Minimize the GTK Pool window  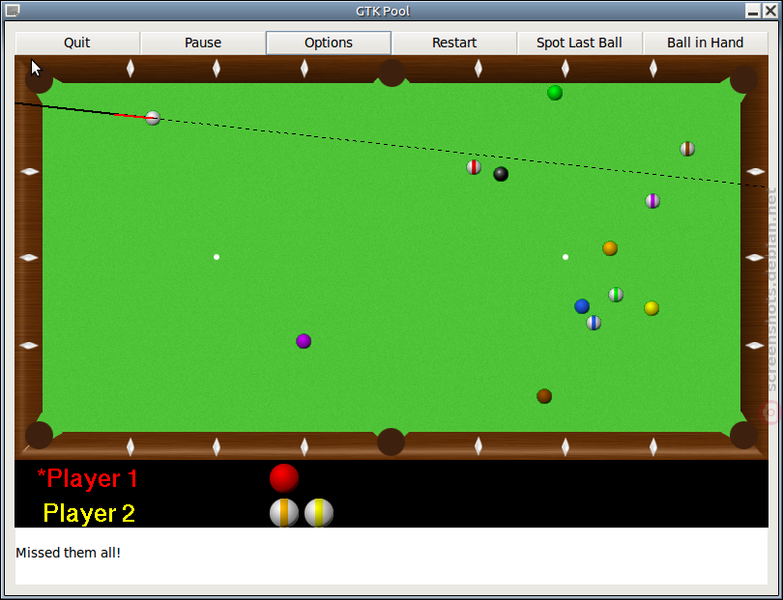point(753,10)
